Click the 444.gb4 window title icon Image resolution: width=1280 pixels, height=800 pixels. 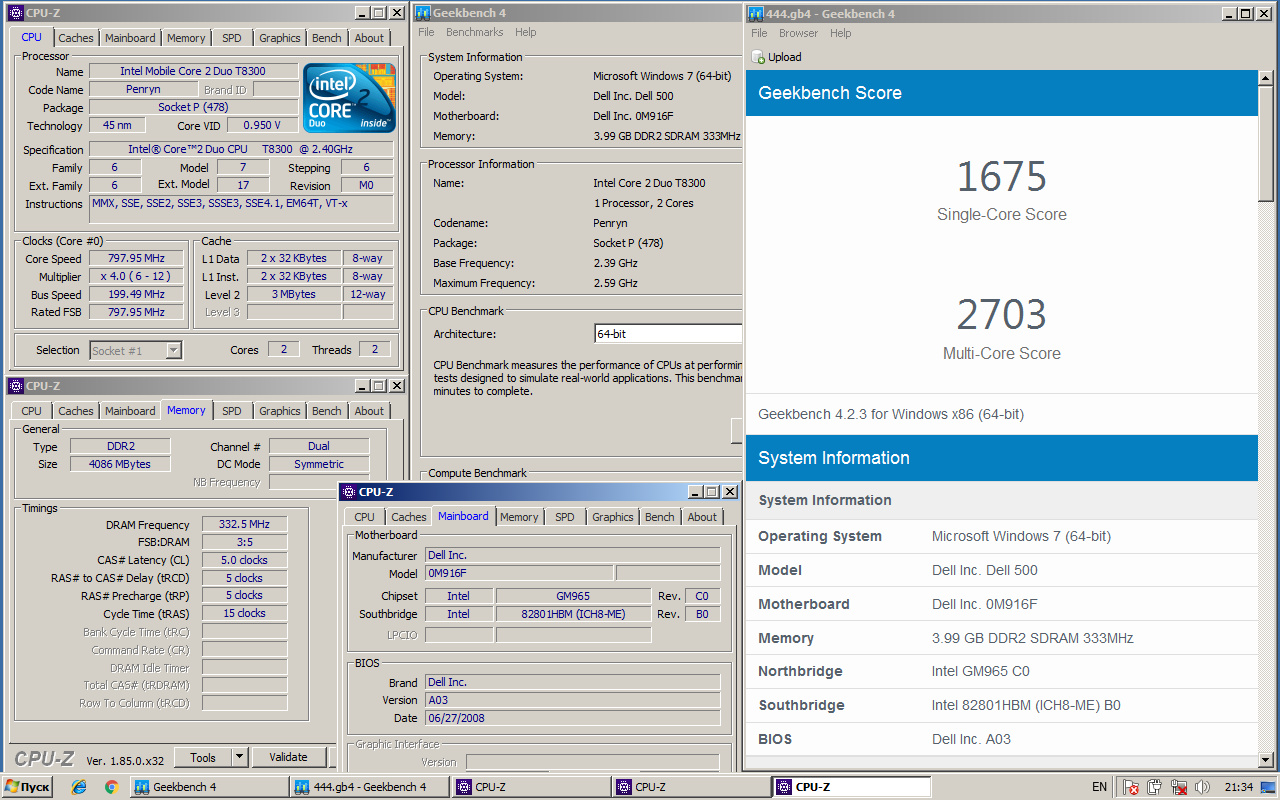(x=755, y=14)
